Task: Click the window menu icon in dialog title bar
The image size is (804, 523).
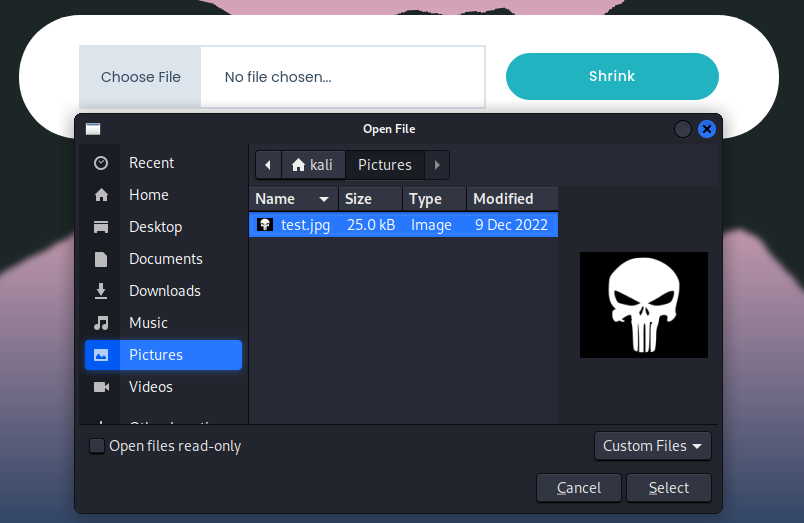Action: [93, 129]
